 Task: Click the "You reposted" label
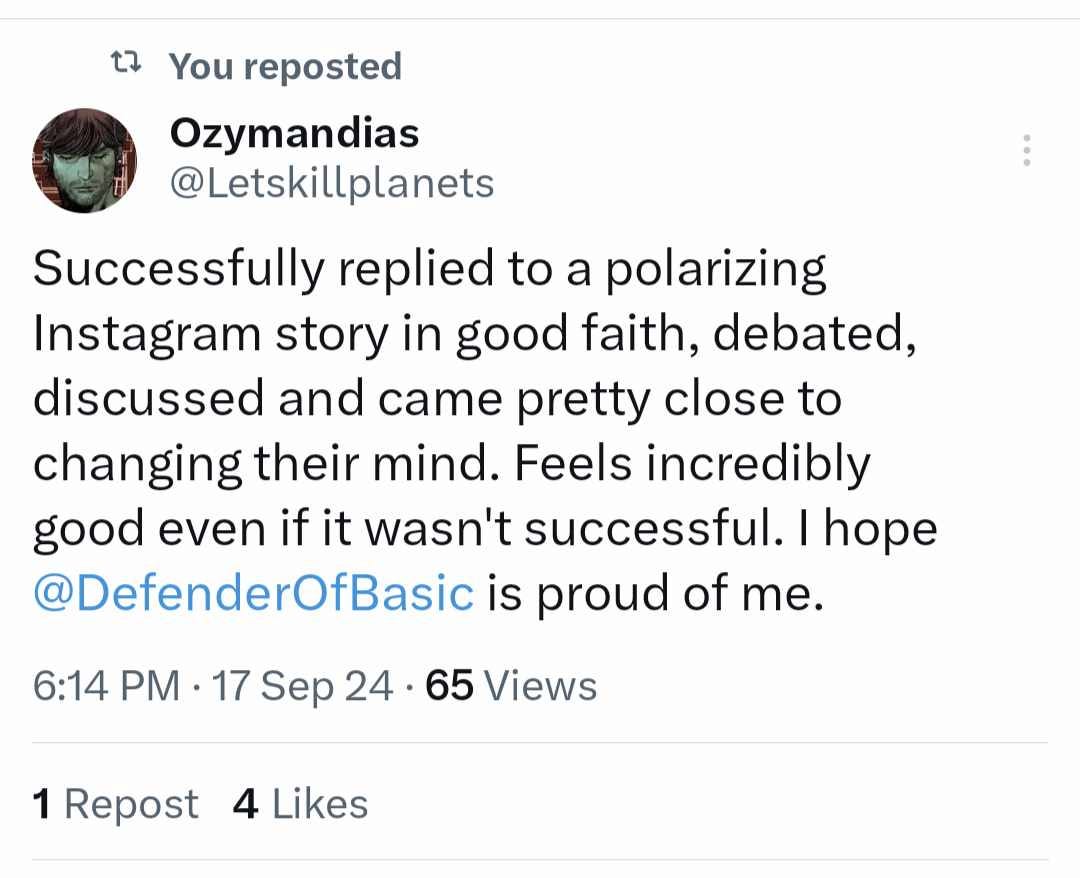(x=285, y=66)
